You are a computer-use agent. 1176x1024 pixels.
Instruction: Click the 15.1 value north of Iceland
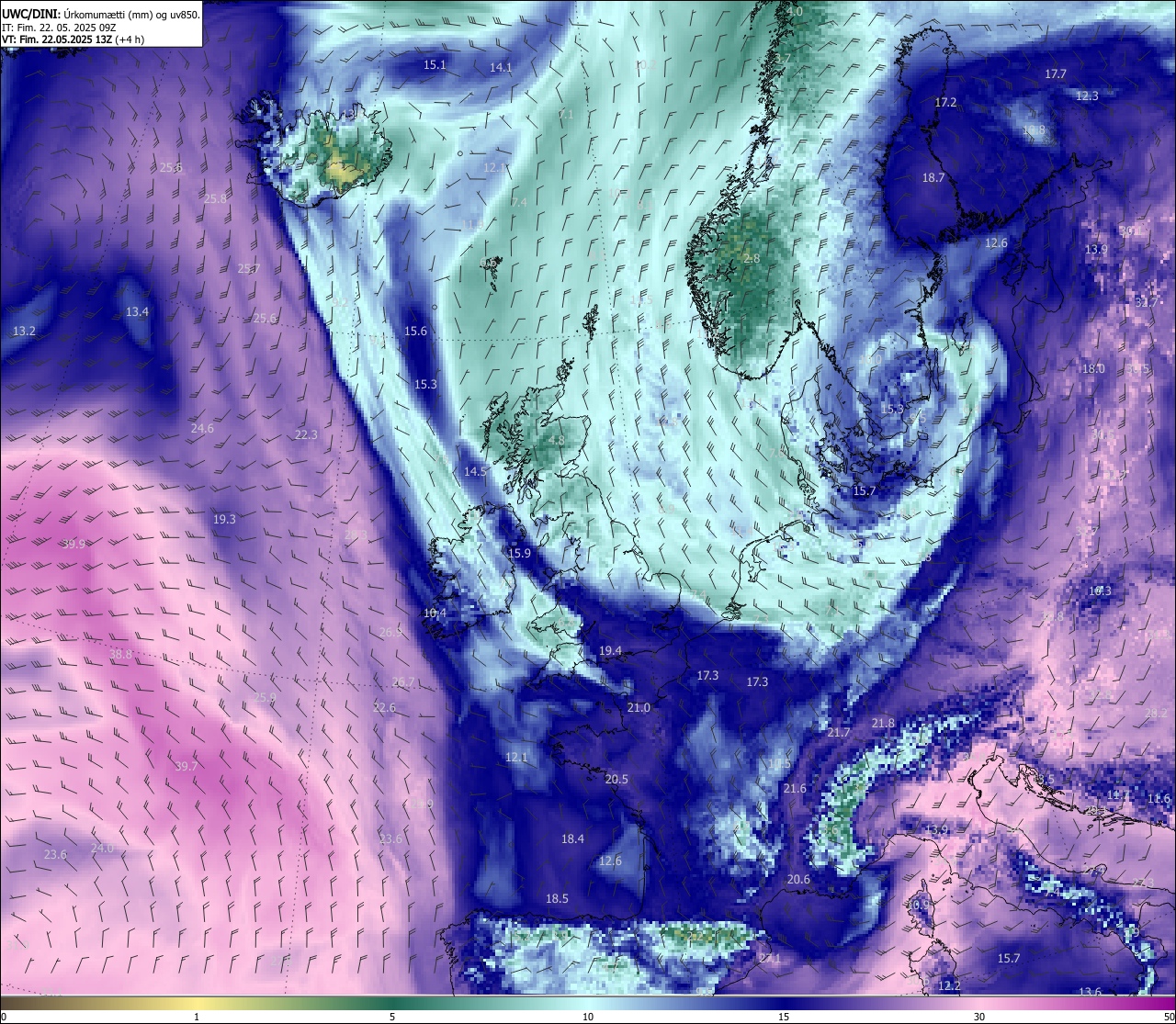[x=435, y=65]
